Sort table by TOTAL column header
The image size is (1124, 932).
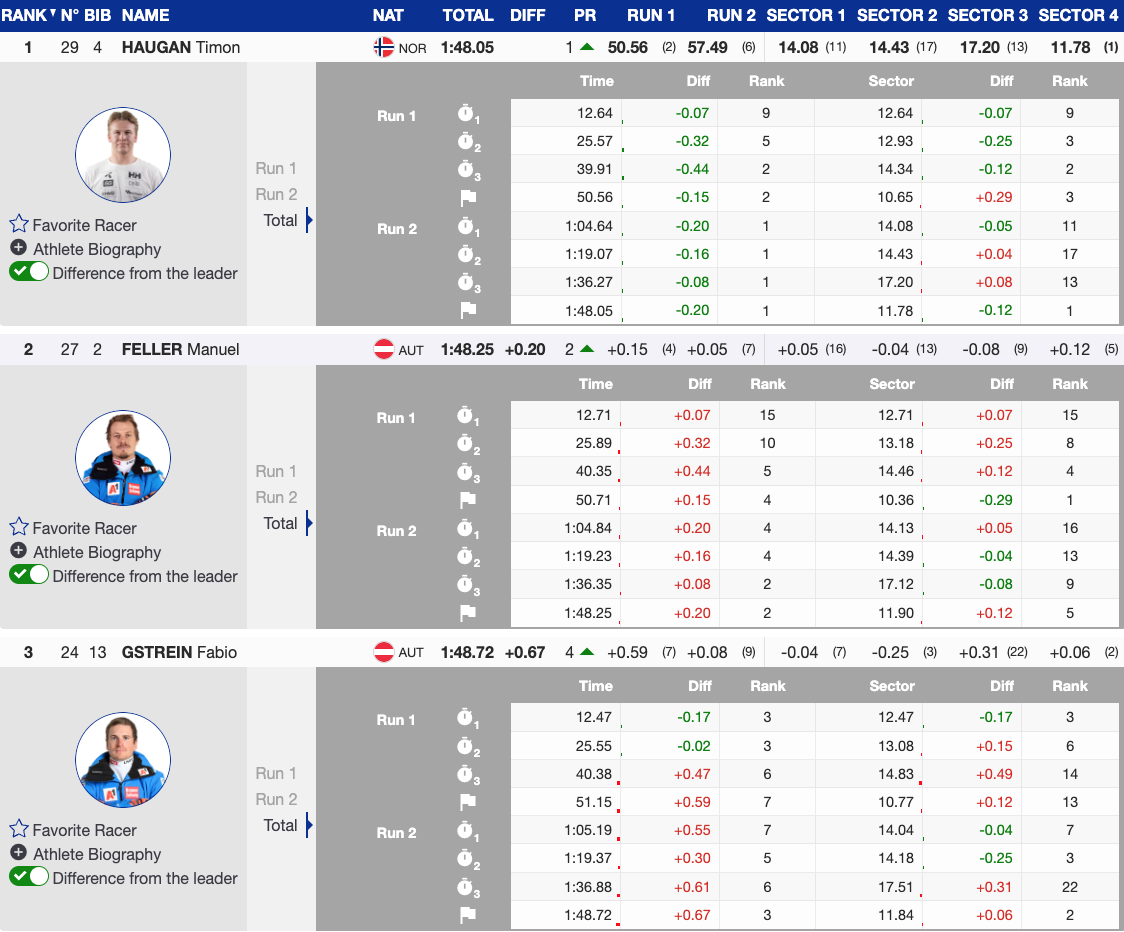468,15
